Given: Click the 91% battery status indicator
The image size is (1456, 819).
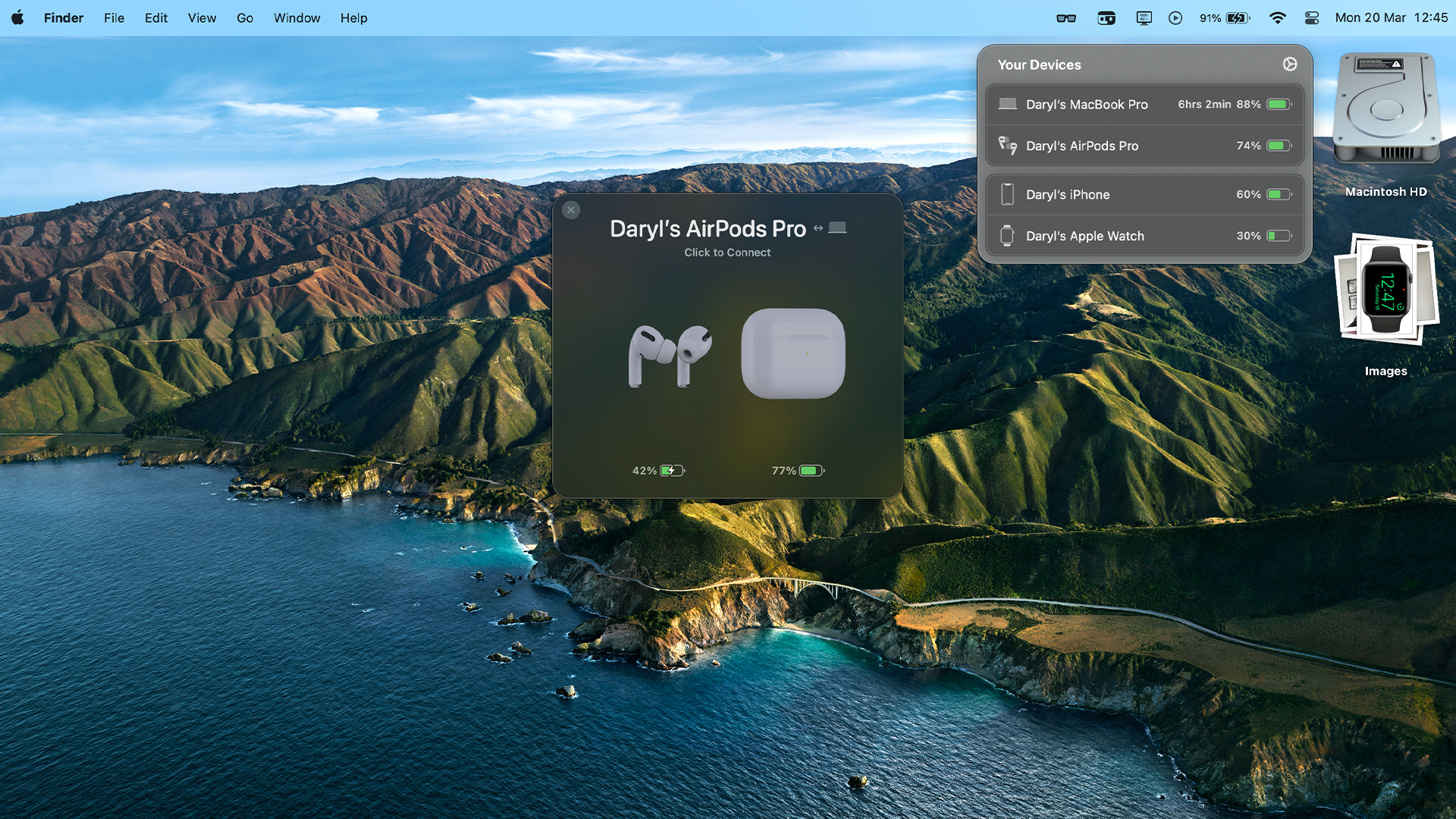Looking at the screenshot, I should pyautogui.click(x=1224, y=18).
